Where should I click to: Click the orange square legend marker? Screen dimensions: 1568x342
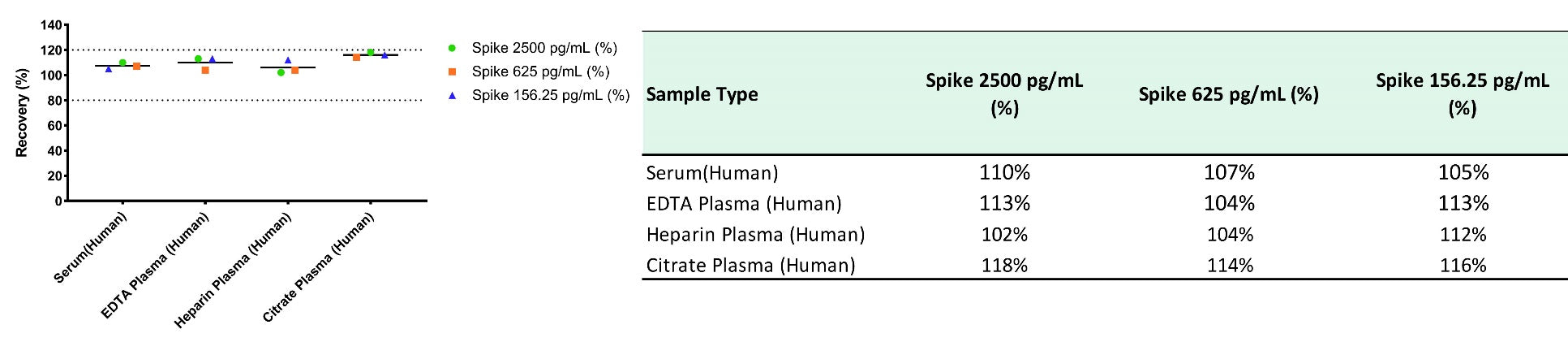point(452,71)
